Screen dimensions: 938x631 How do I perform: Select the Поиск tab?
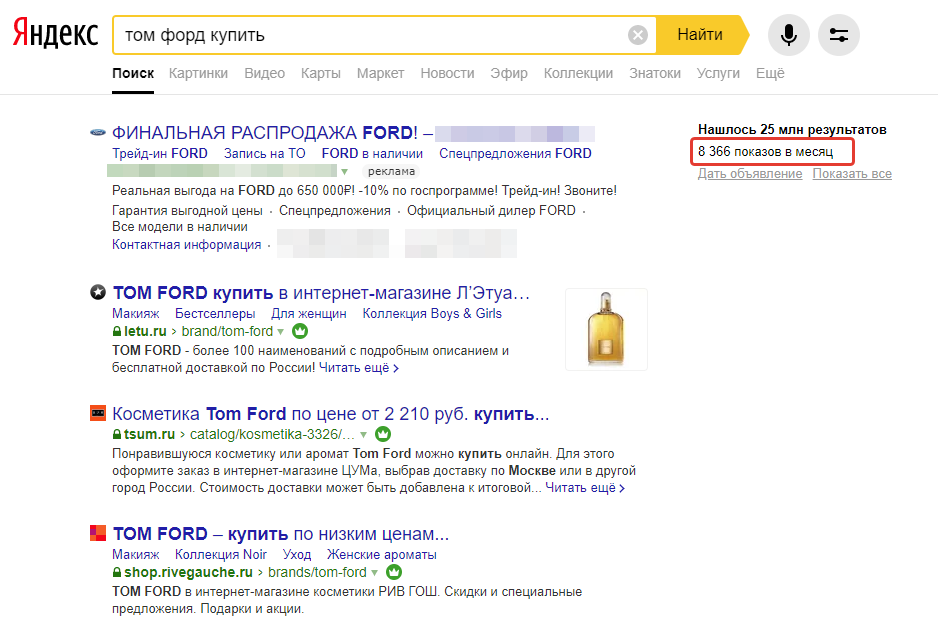[133, 73]
